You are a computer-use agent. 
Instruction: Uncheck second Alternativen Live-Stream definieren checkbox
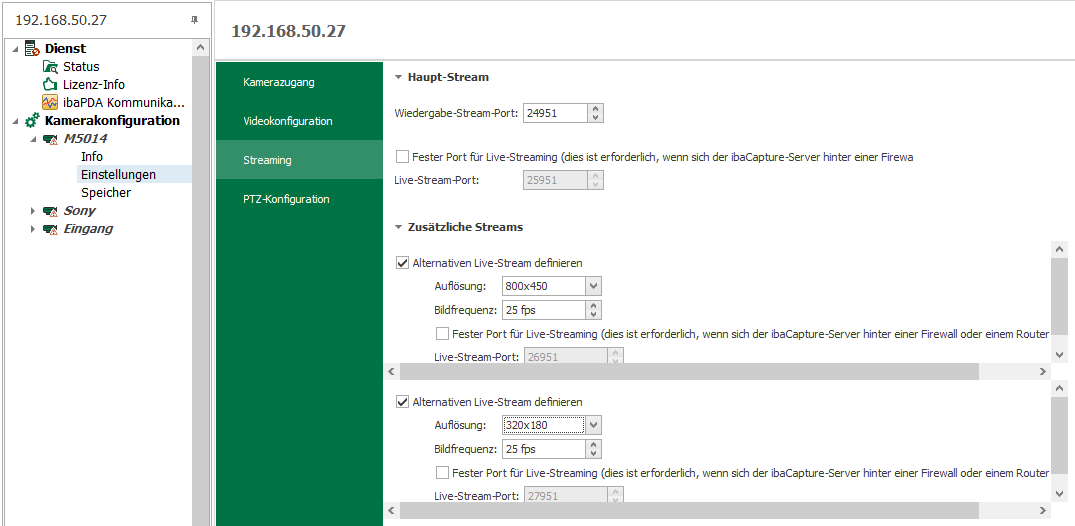(403, 402)
